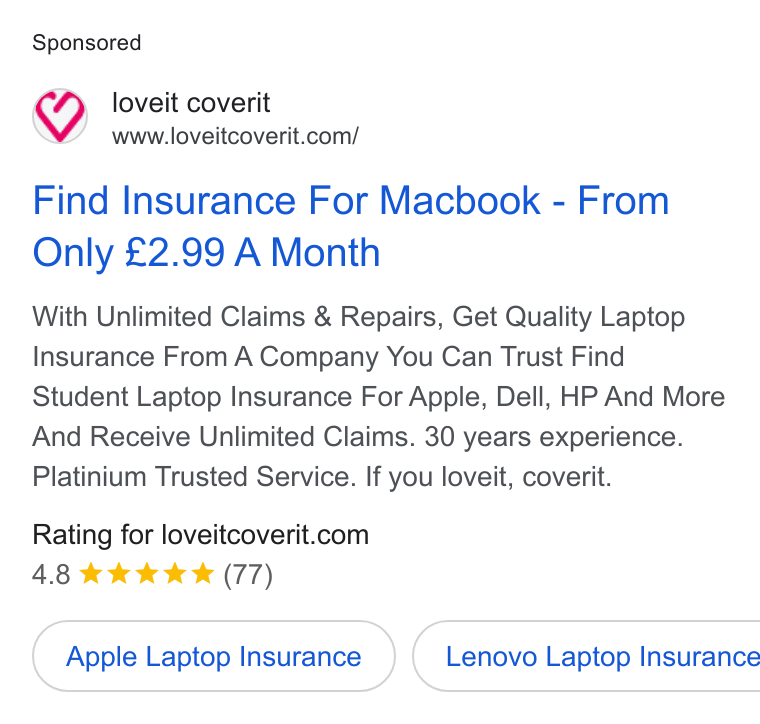Screen dimensions: 760x724
Task: Click the first yellow rating star
Action: 91,574
